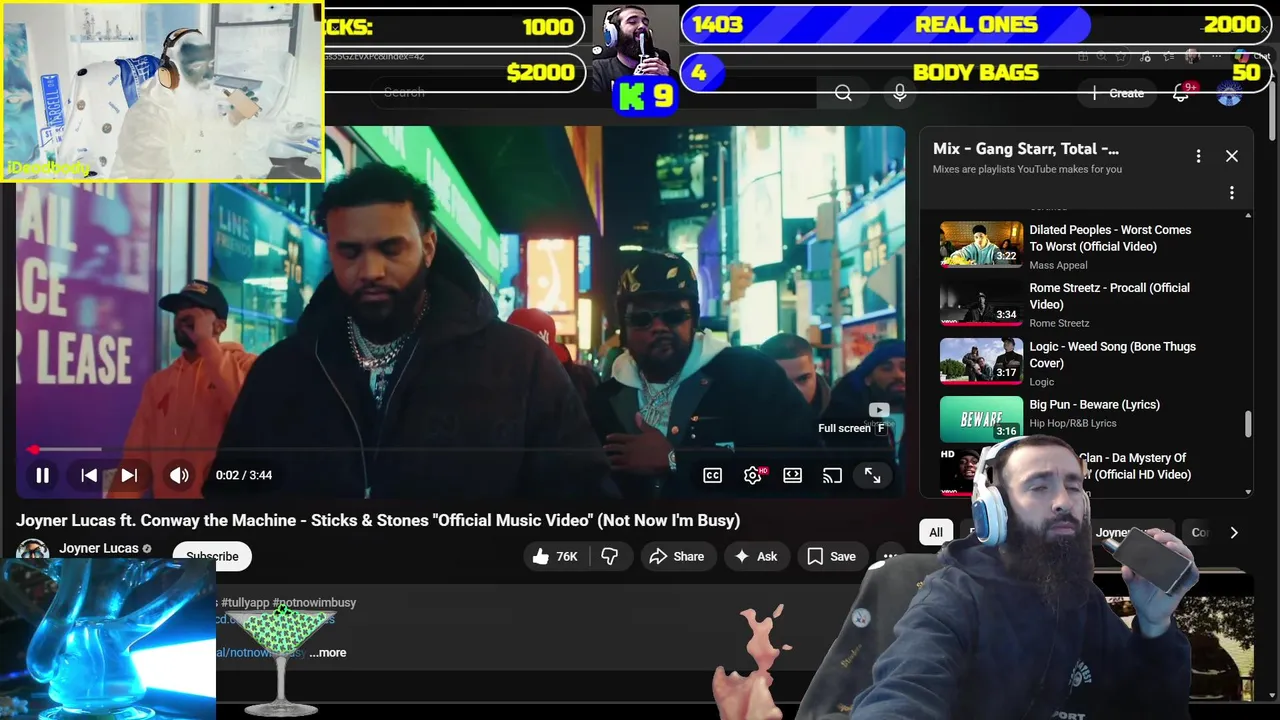Open the account avatar menu
This screenshot has width=1280, height=720.
(1230, 93)
